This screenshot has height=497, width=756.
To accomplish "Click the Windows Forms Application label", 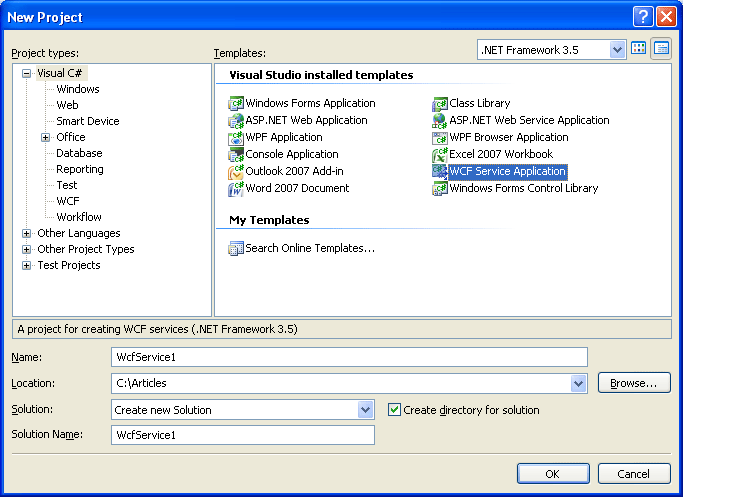I will 310,103.
